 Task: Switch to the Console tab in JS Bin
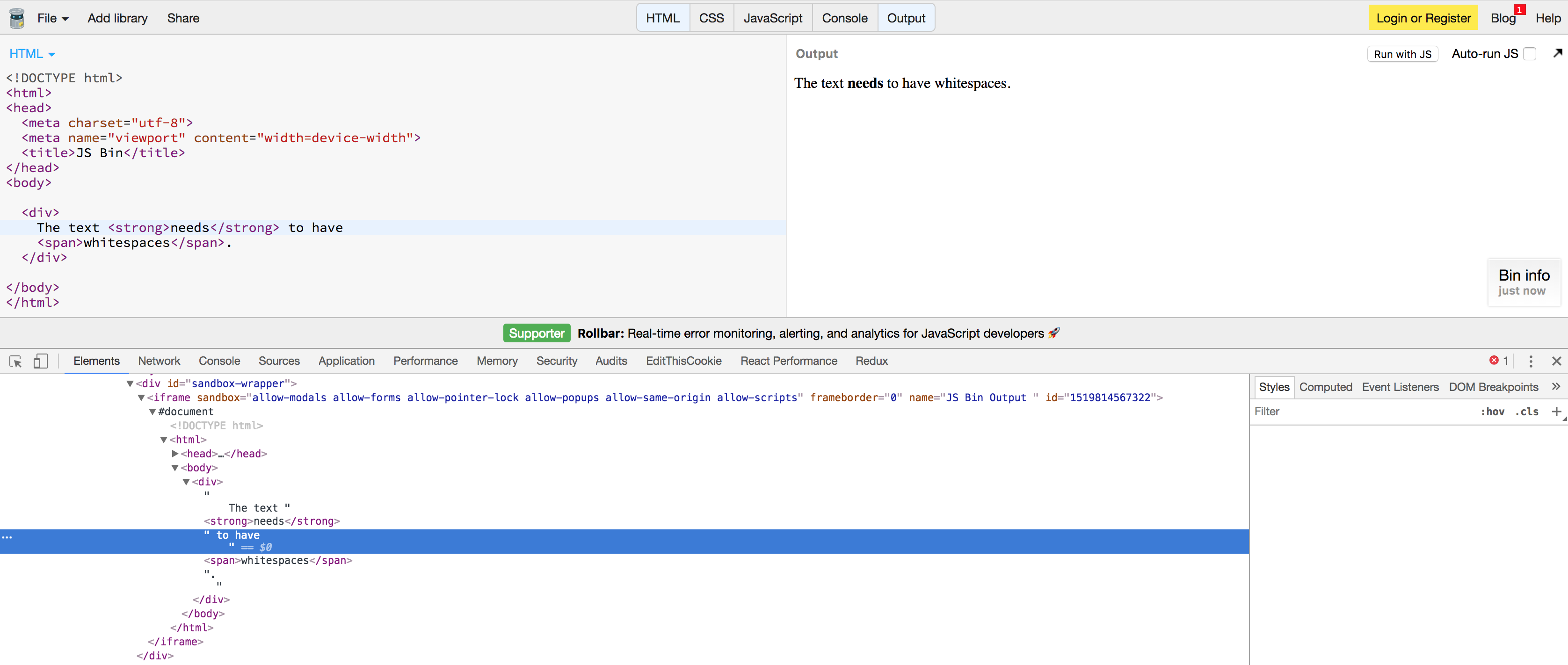click(844, 18)
